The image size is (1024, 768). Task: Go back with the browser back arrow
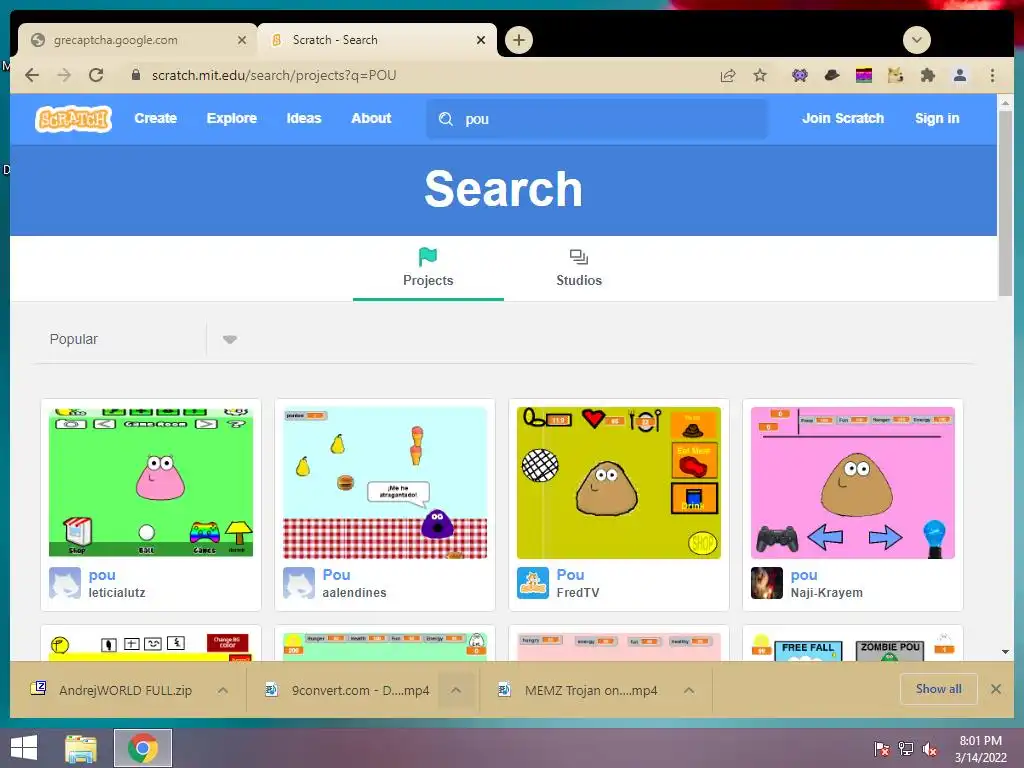point(32,75)
